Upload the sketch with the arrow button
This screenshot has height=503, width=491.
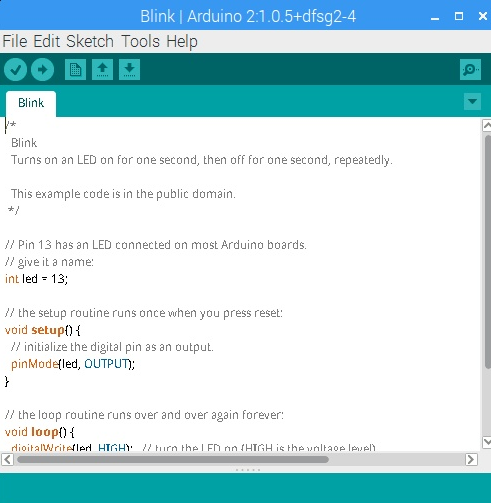pyautogui.click(x=42, y=70)
